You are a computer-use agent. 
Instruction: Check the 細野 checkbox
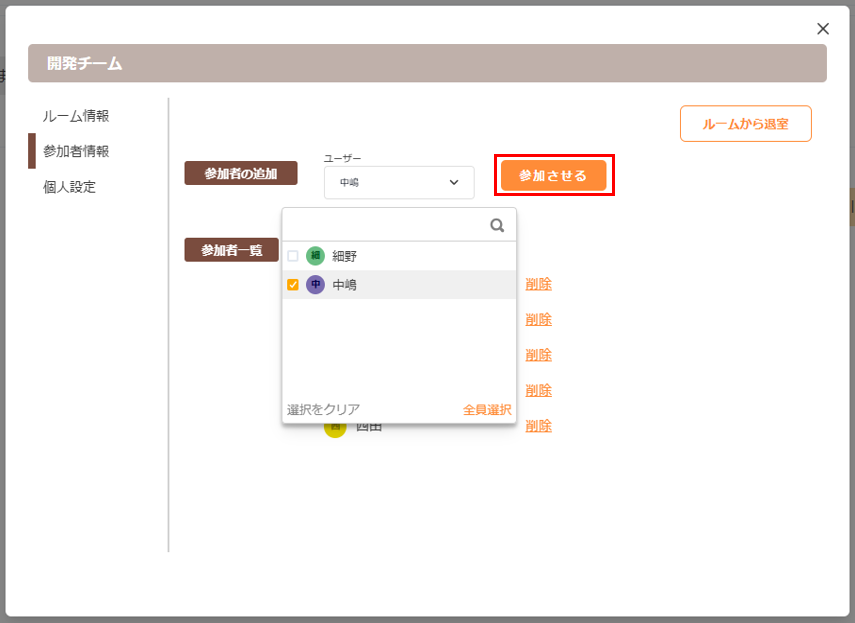pyautogui.click(x=293, y=256)
